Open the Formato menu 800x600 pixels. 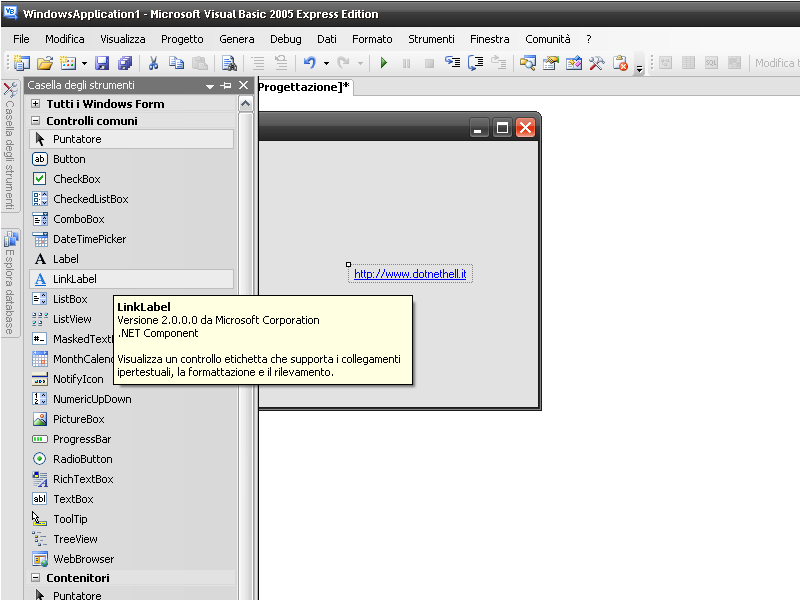[372, 39]
